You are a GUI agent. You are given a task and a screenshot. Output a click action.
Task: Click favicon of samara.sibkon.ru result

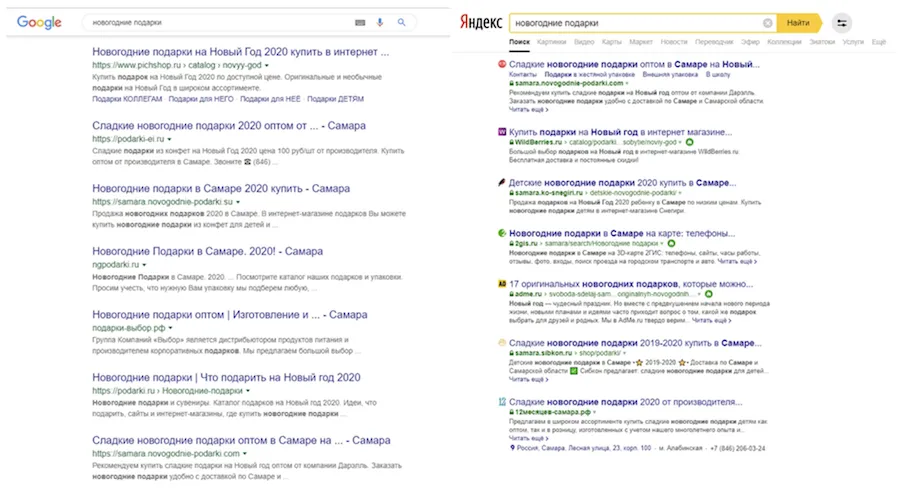tap(502, 343)
